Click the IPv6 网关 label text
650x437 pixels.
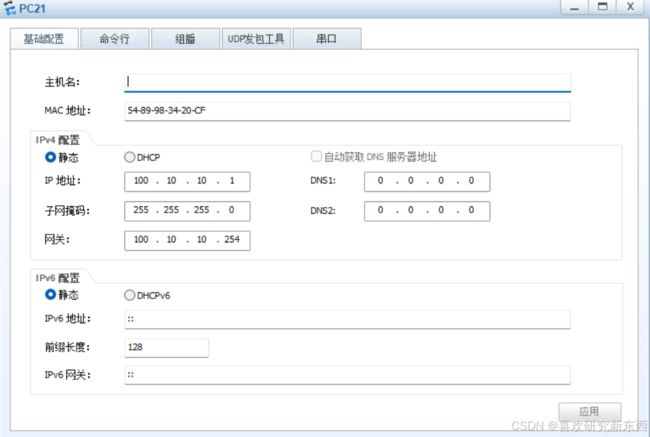67,375
